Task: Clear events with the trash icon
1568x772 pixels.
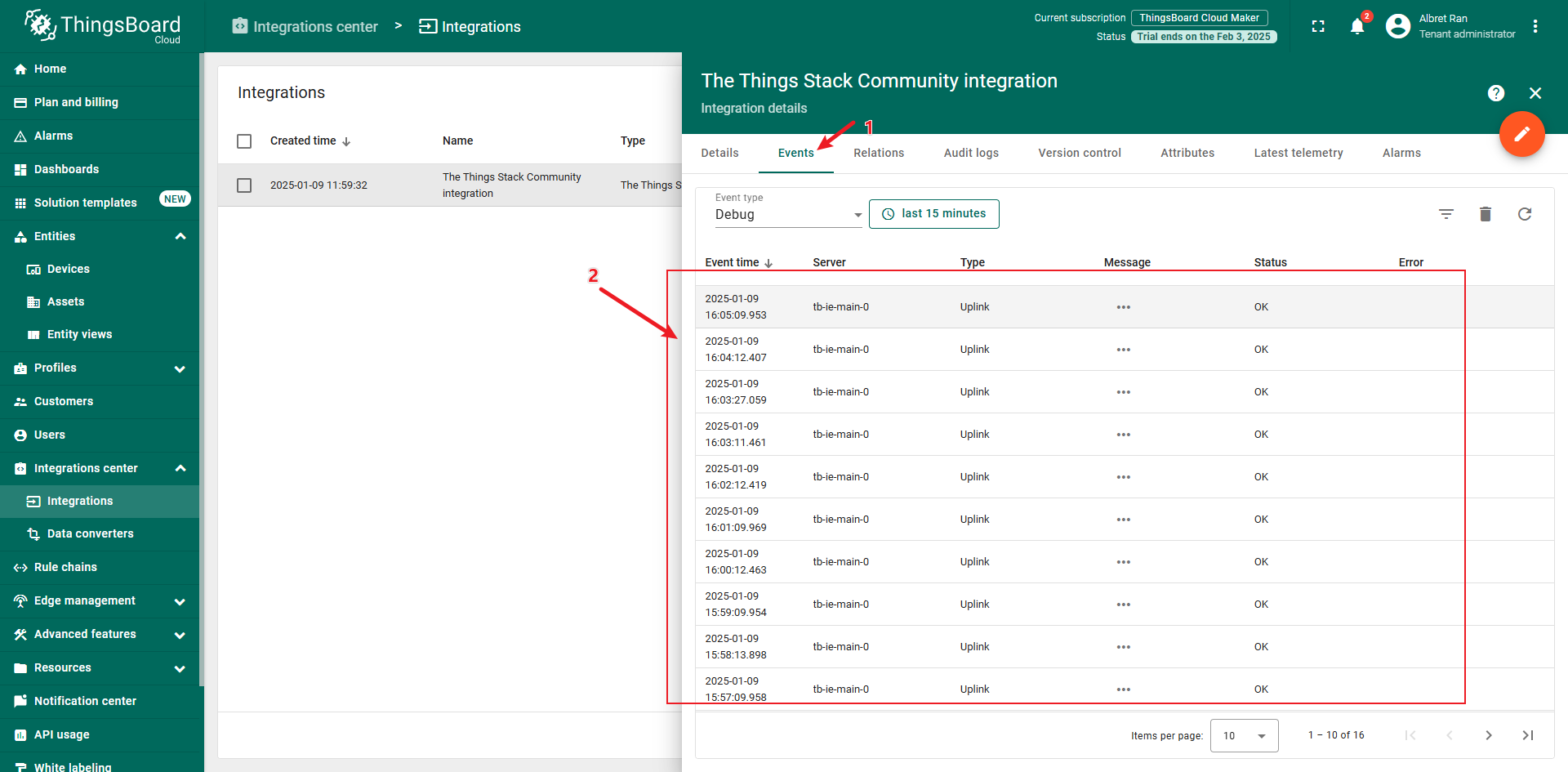Action: click(1486, 214)
